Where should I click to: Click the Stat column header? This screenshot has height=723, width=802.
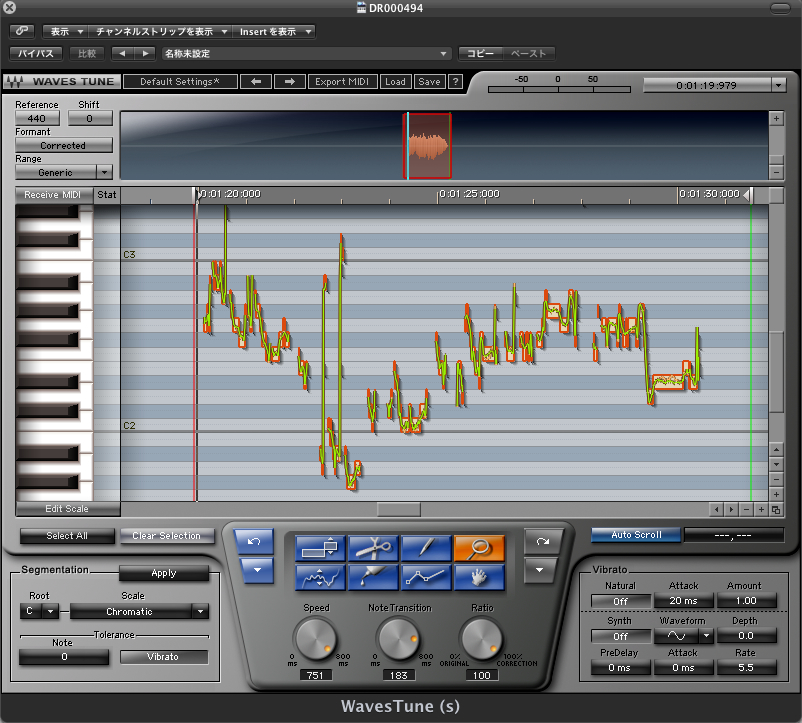click(107, 195)
